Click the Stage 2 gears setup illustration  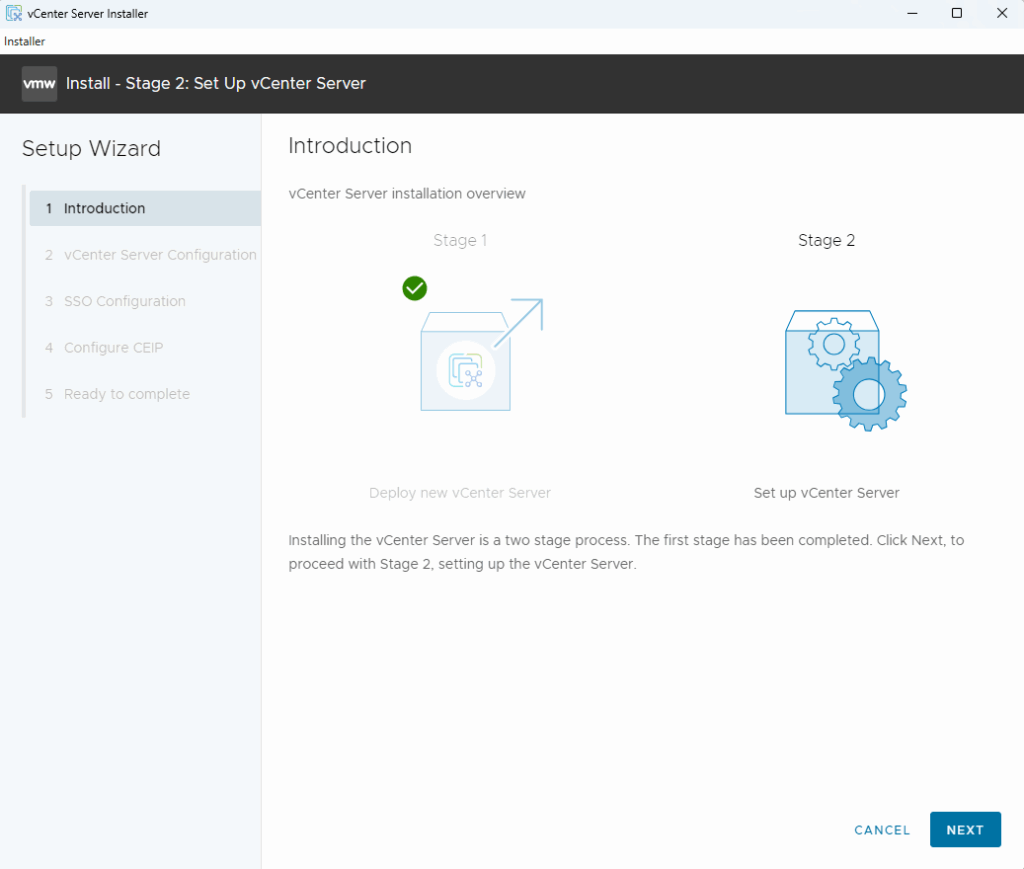point(846,370)
